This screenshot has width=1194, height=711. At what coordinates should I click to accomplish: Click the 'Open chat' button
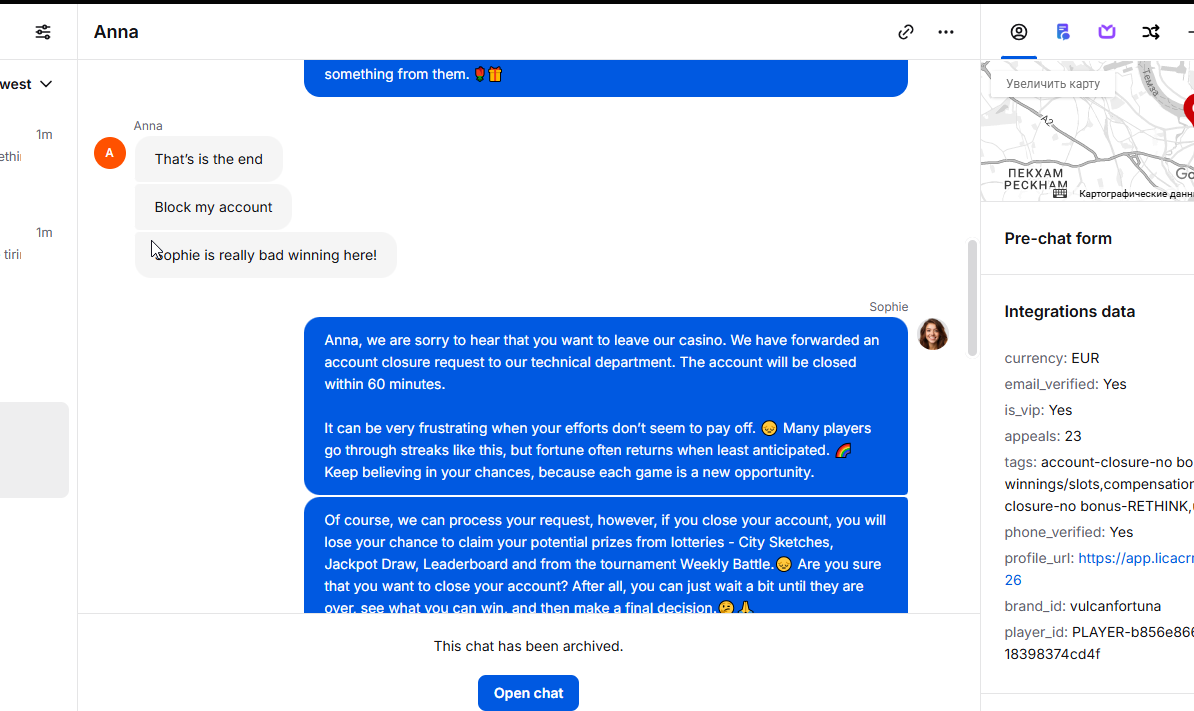coord(528,693)
